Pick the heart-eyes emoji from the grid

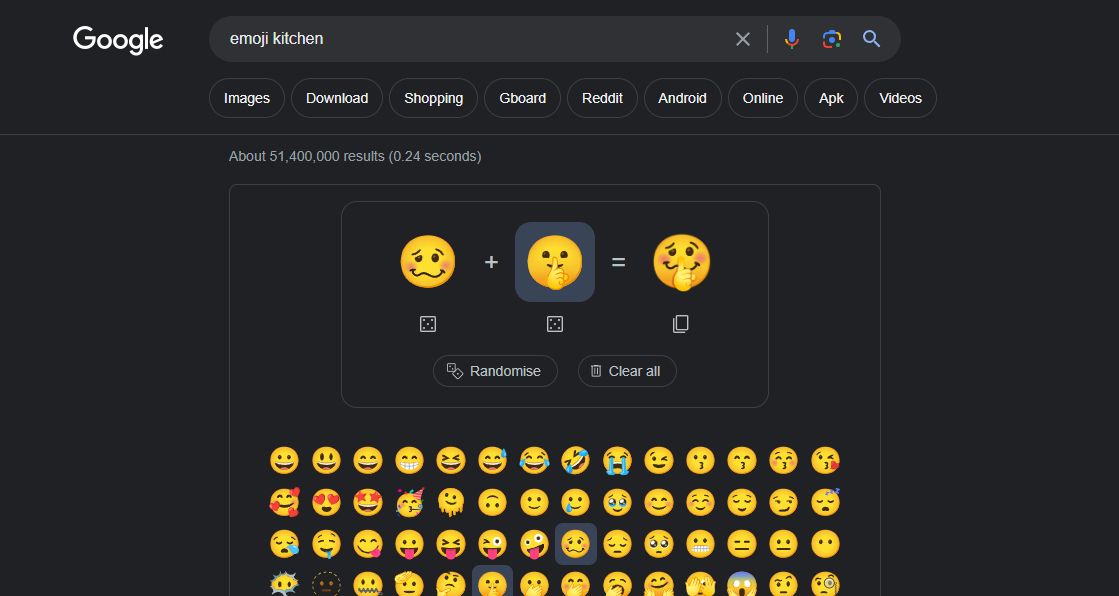(x=325, y=501)
